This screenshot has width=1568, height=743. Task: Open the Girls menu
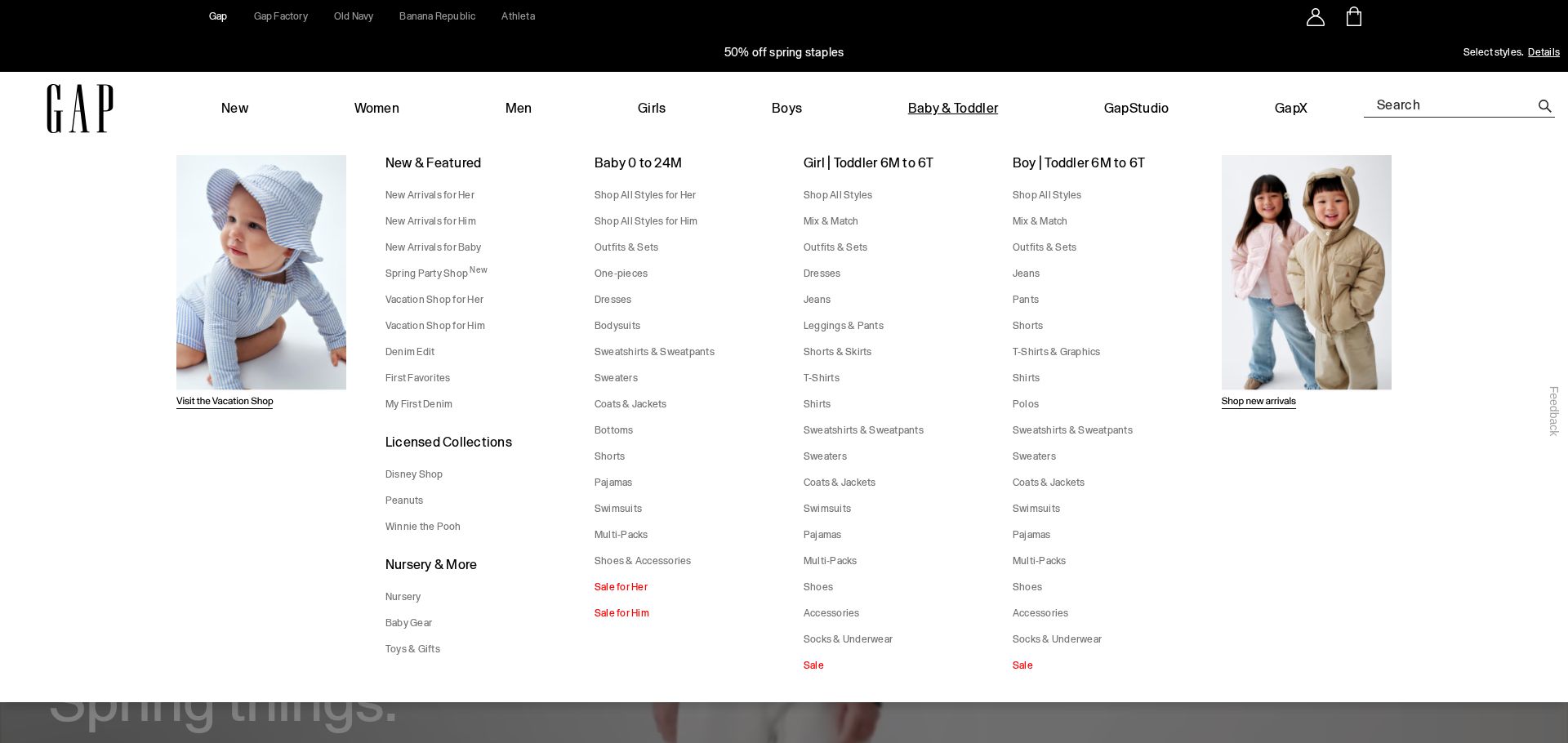(x=652, y=108)
